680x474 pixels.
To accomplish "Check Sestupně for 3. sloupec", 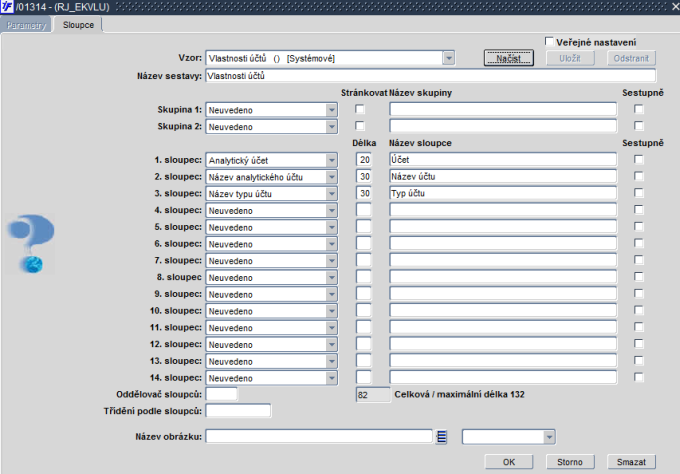I will coord(638,193).
